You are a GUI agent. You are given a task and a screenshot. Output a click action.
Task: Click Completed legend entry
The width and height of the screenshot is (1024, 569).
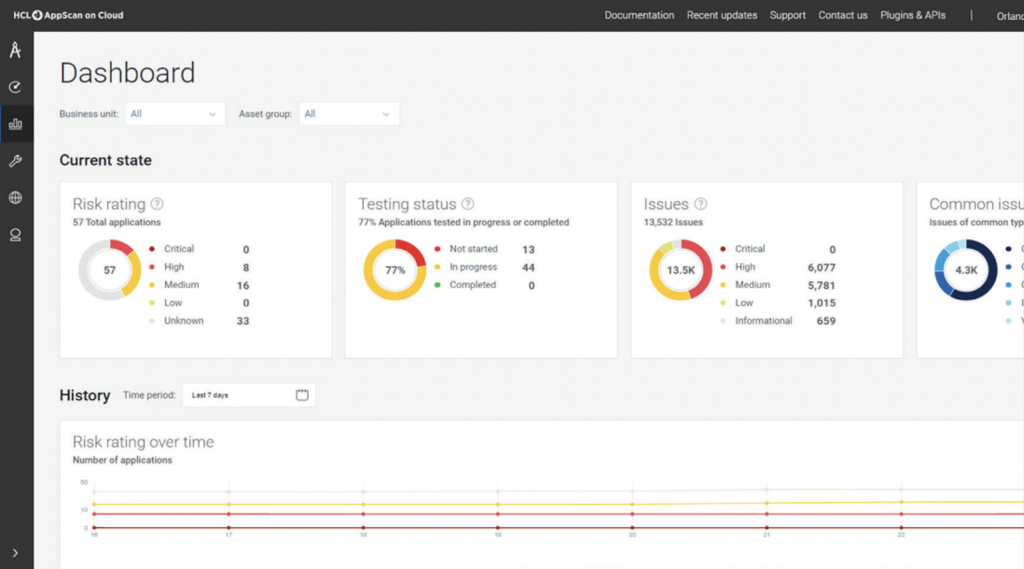pyautogui.click(x=472, y=285)
